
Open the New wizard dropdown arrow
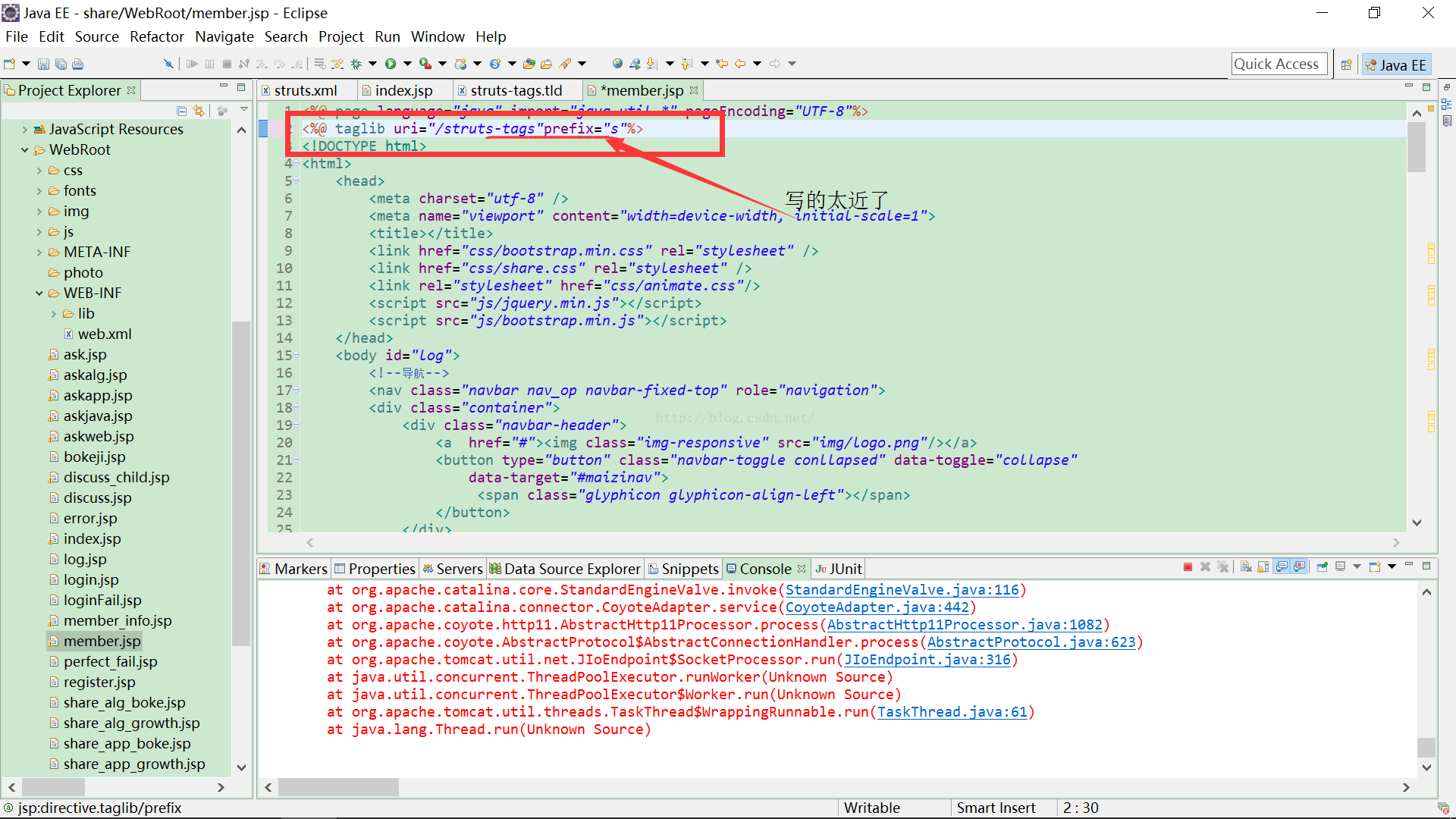pos(26,64)
